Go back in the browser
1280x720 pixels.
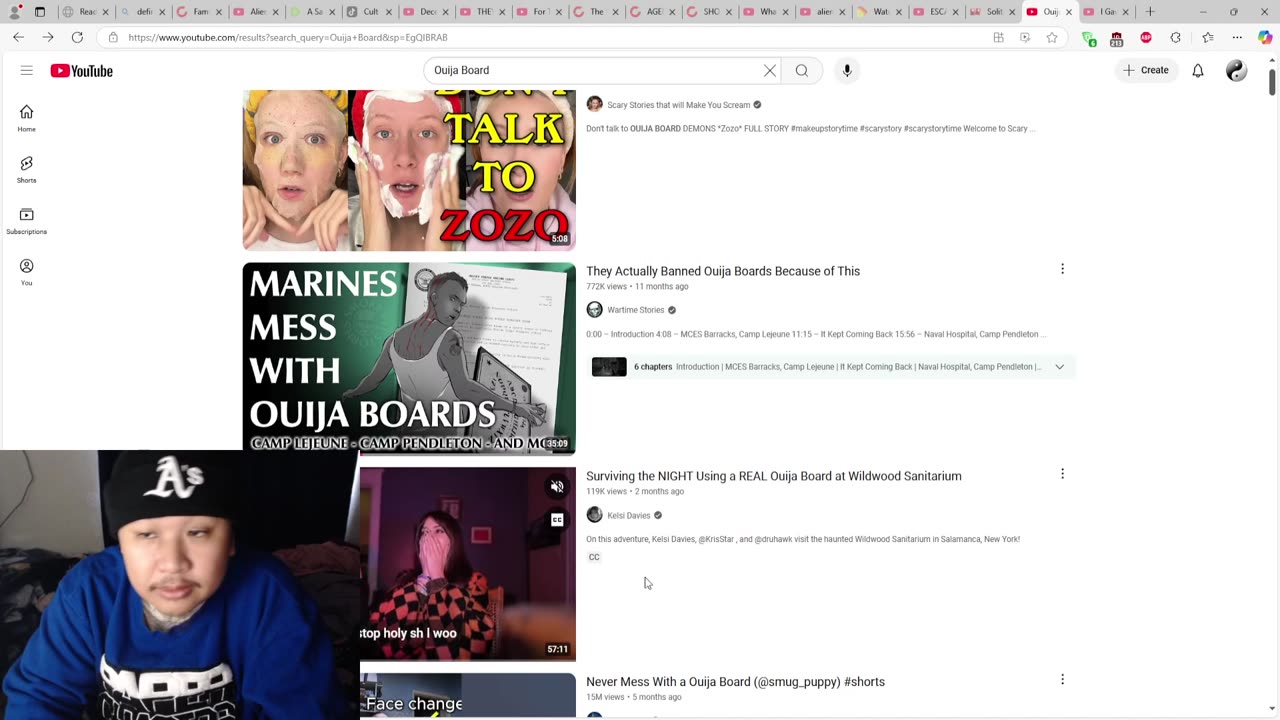point(18,37)
